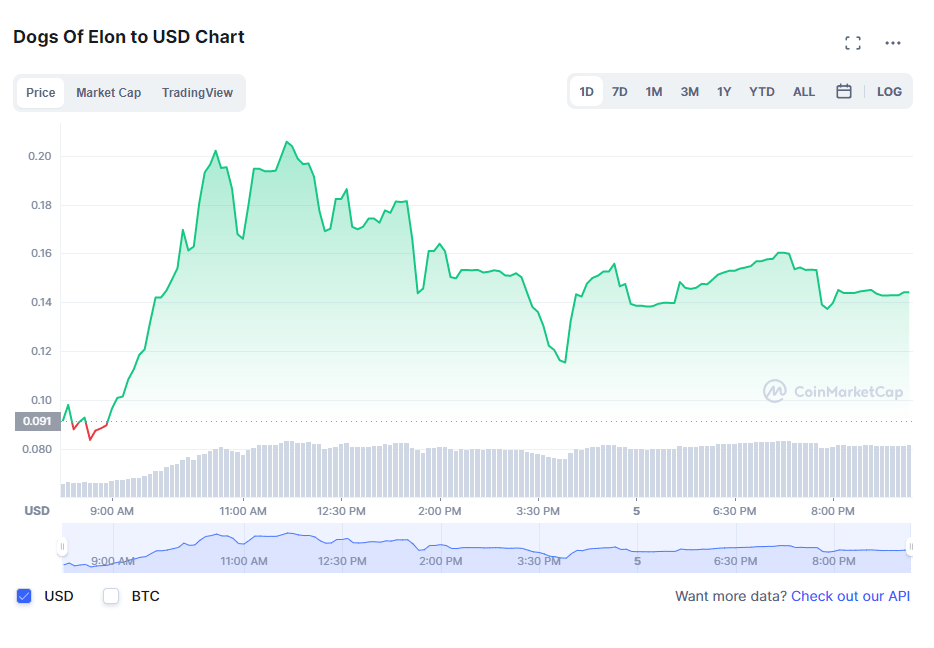Check the BTC currency checkbox
The height and width of the screenshot is (648, 934).
coord(111,596)
